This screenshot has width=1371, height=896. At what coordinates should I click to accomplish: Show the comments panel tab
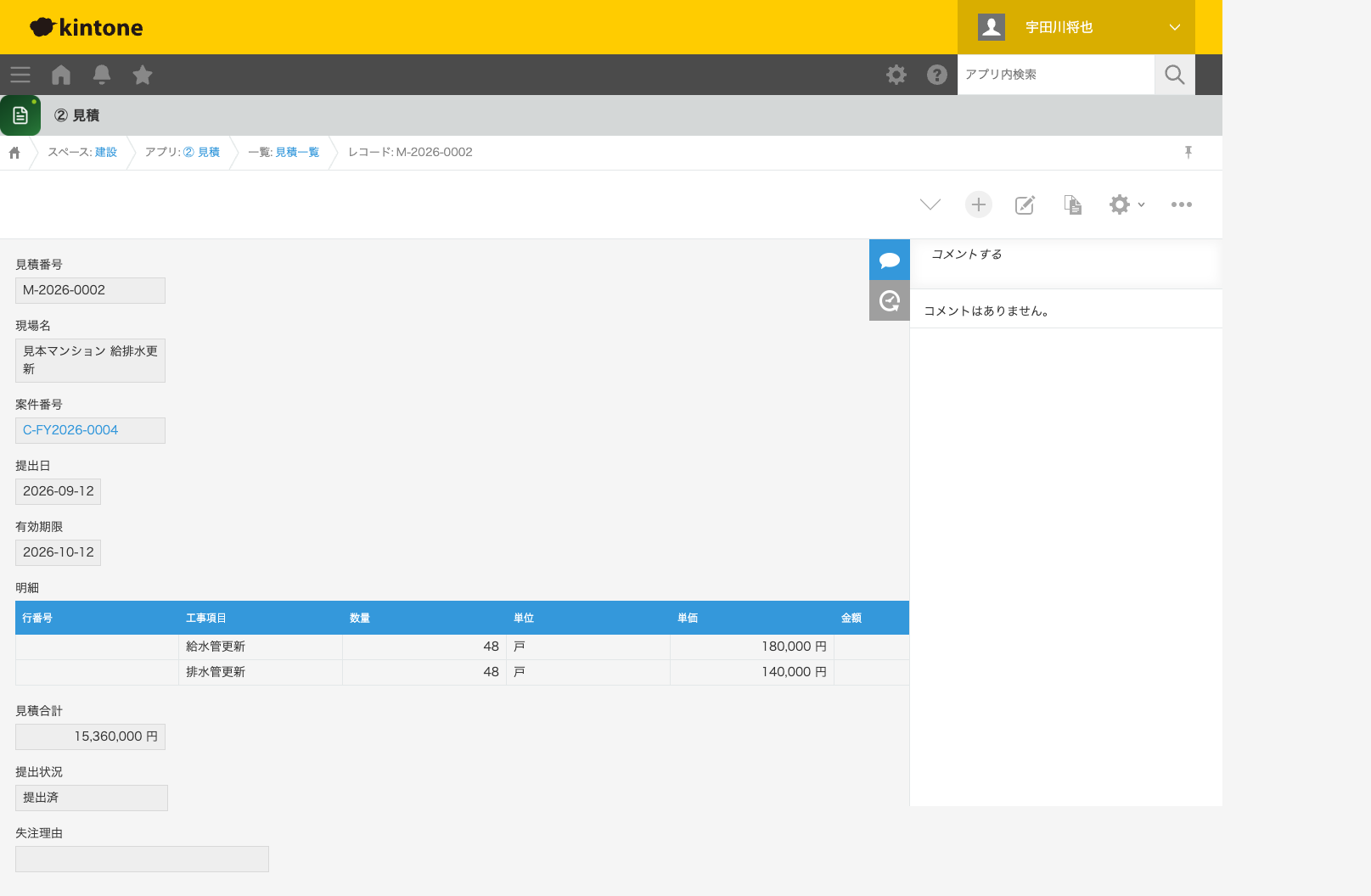(x=890, y=260)
